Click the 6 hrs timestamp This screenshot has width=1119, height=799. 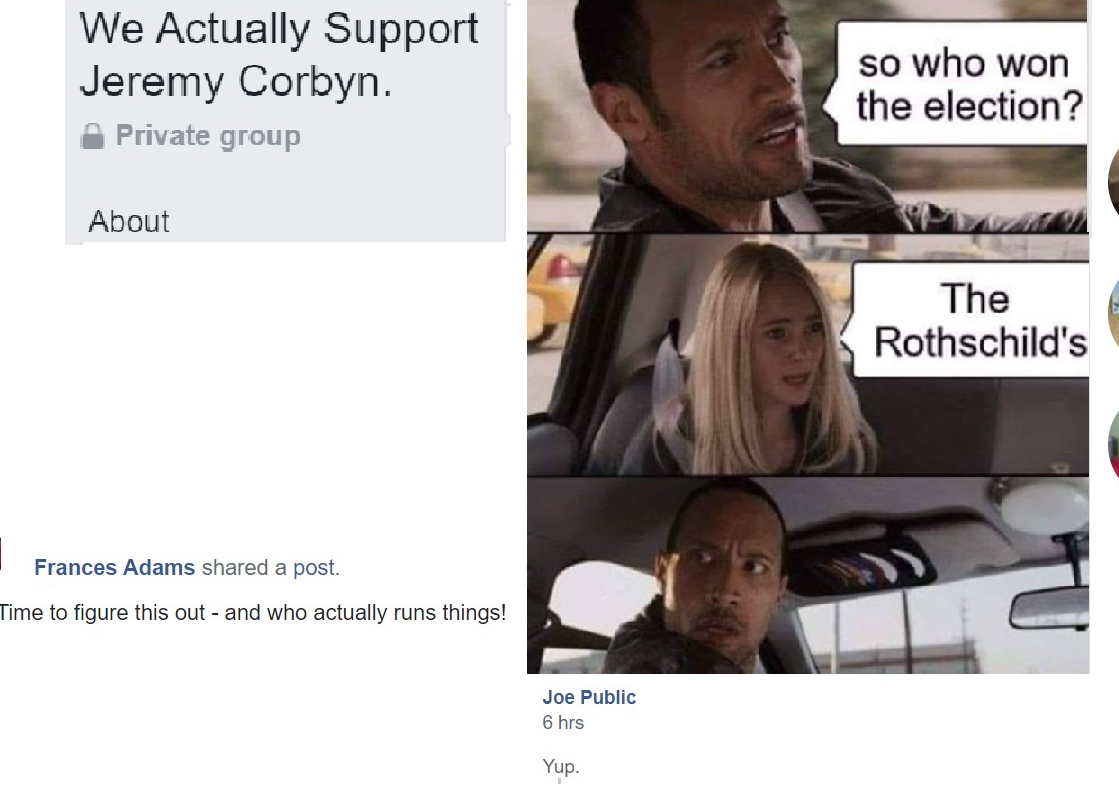click(x=563, y=723)
